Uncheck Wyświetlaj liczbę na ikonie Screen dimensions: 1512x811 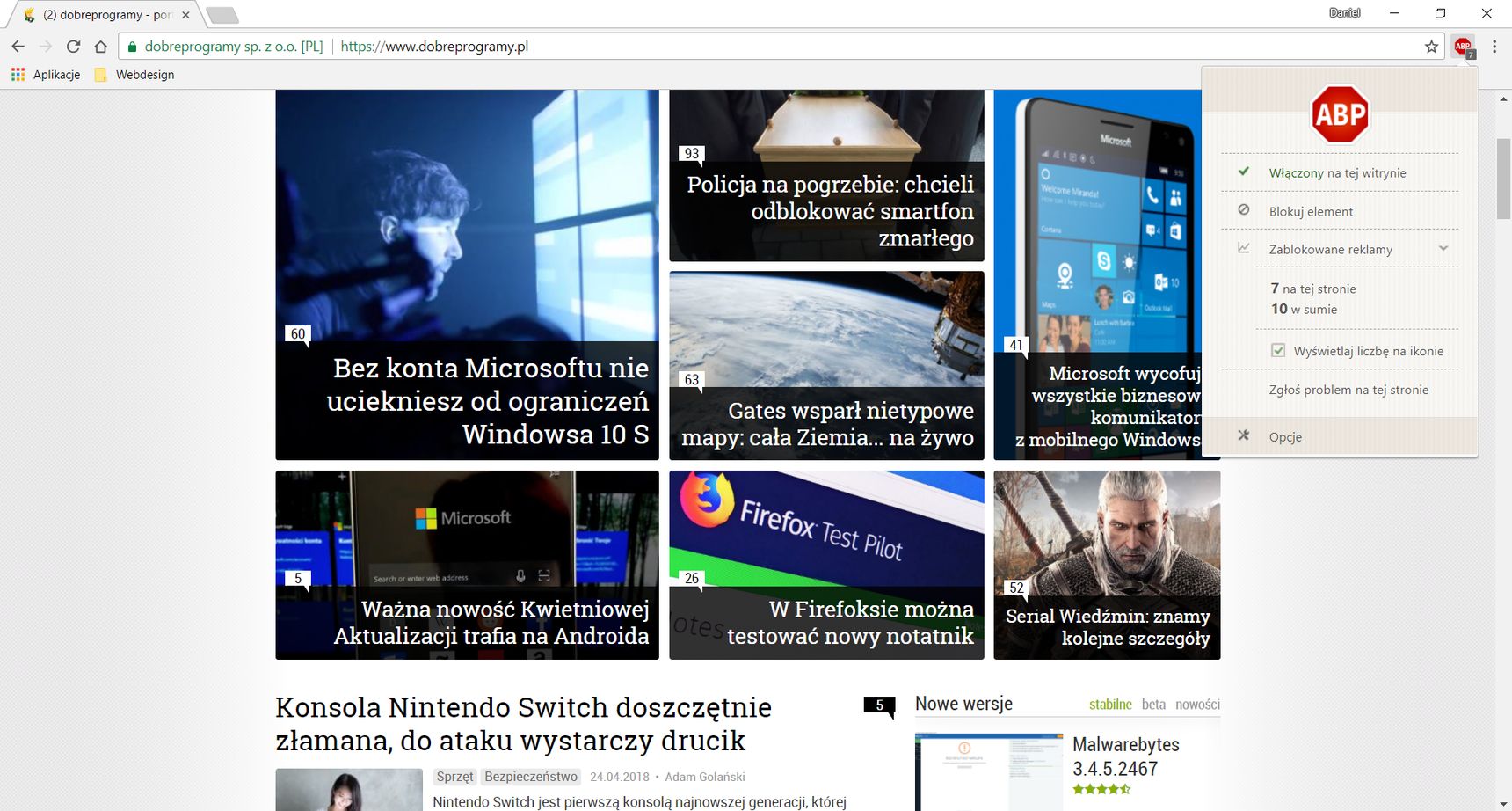(x=1278, y=351)
